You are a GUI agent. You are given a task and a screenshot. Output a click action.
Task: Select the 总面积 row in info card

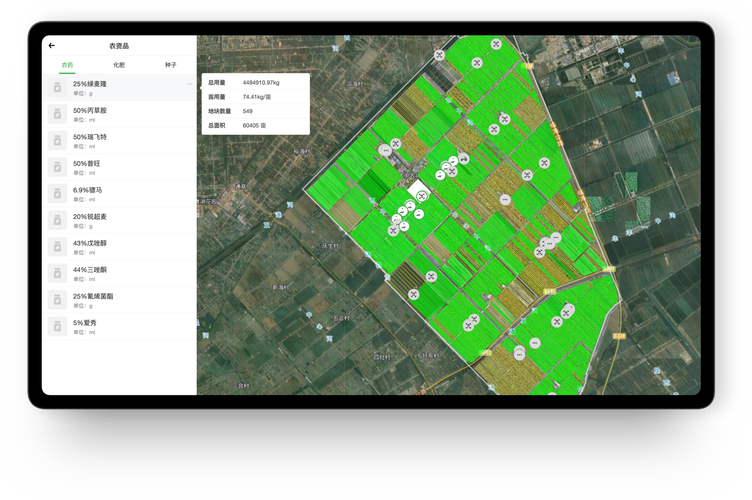tap(255, 125)
